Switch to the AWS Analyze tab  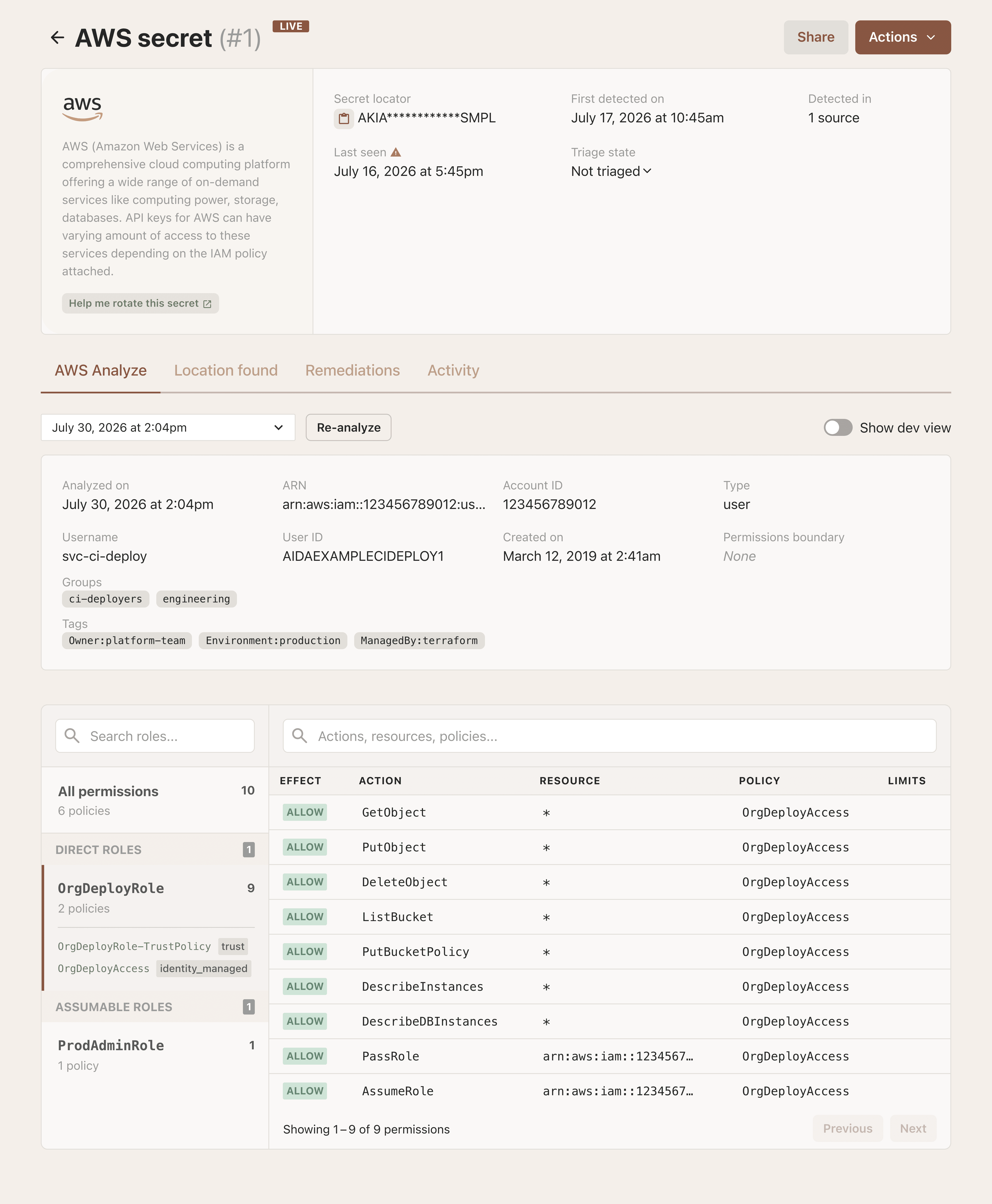pos(101,370)
